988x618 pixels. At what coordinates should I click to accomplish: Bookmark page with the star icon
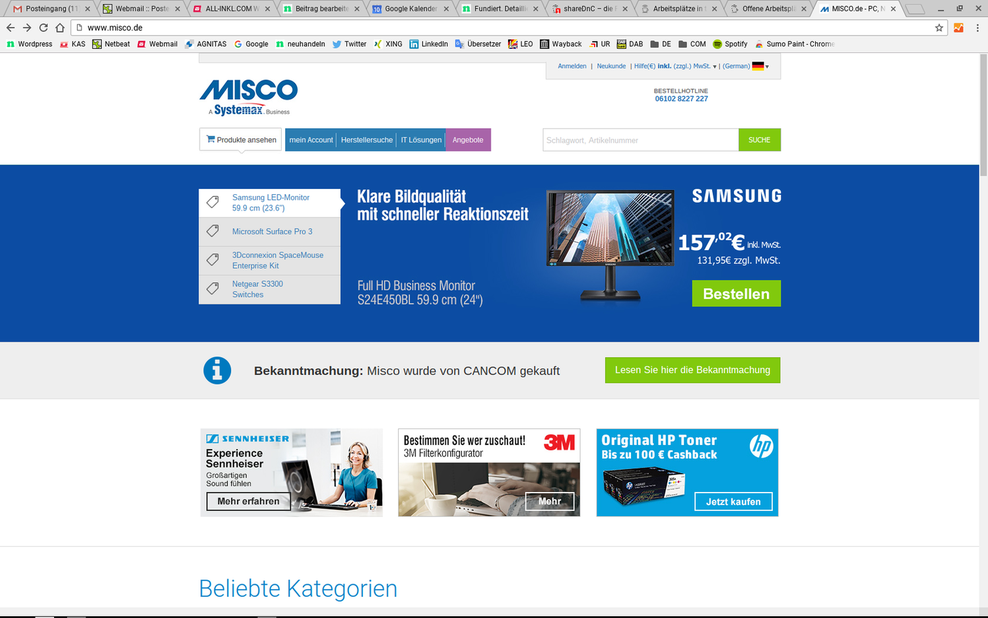939,28
